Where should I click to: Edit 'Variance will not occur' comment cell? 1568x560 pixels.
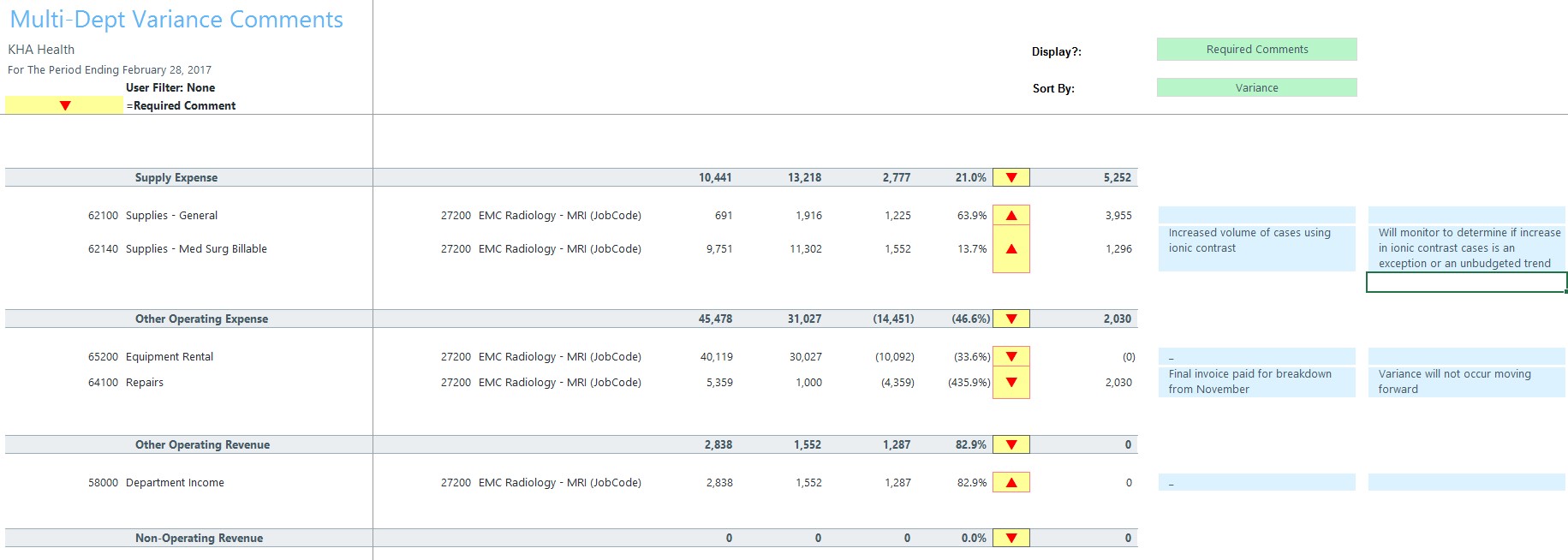(x=1466, y=382)
